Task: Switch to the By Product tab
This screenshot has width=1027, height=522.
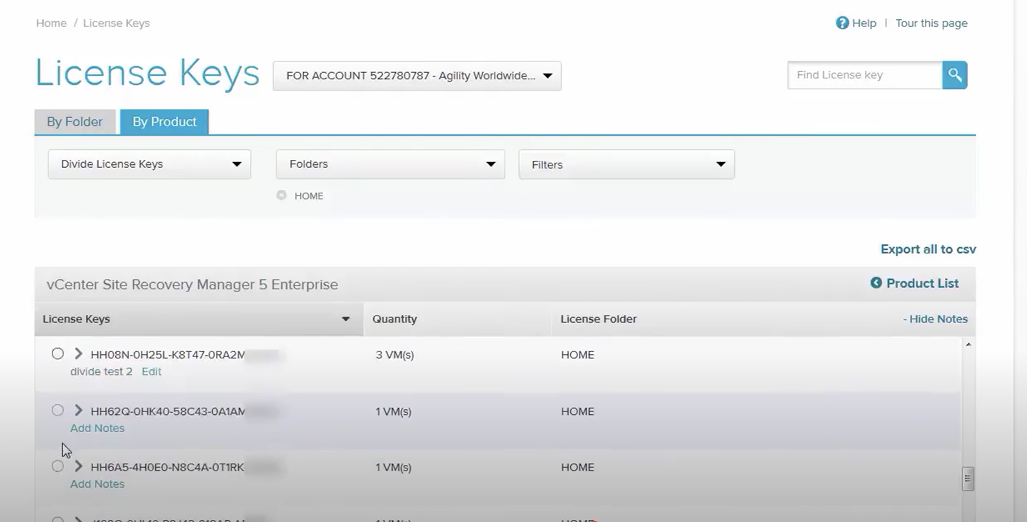Action: pyautogui.click(x=164, y=122)
